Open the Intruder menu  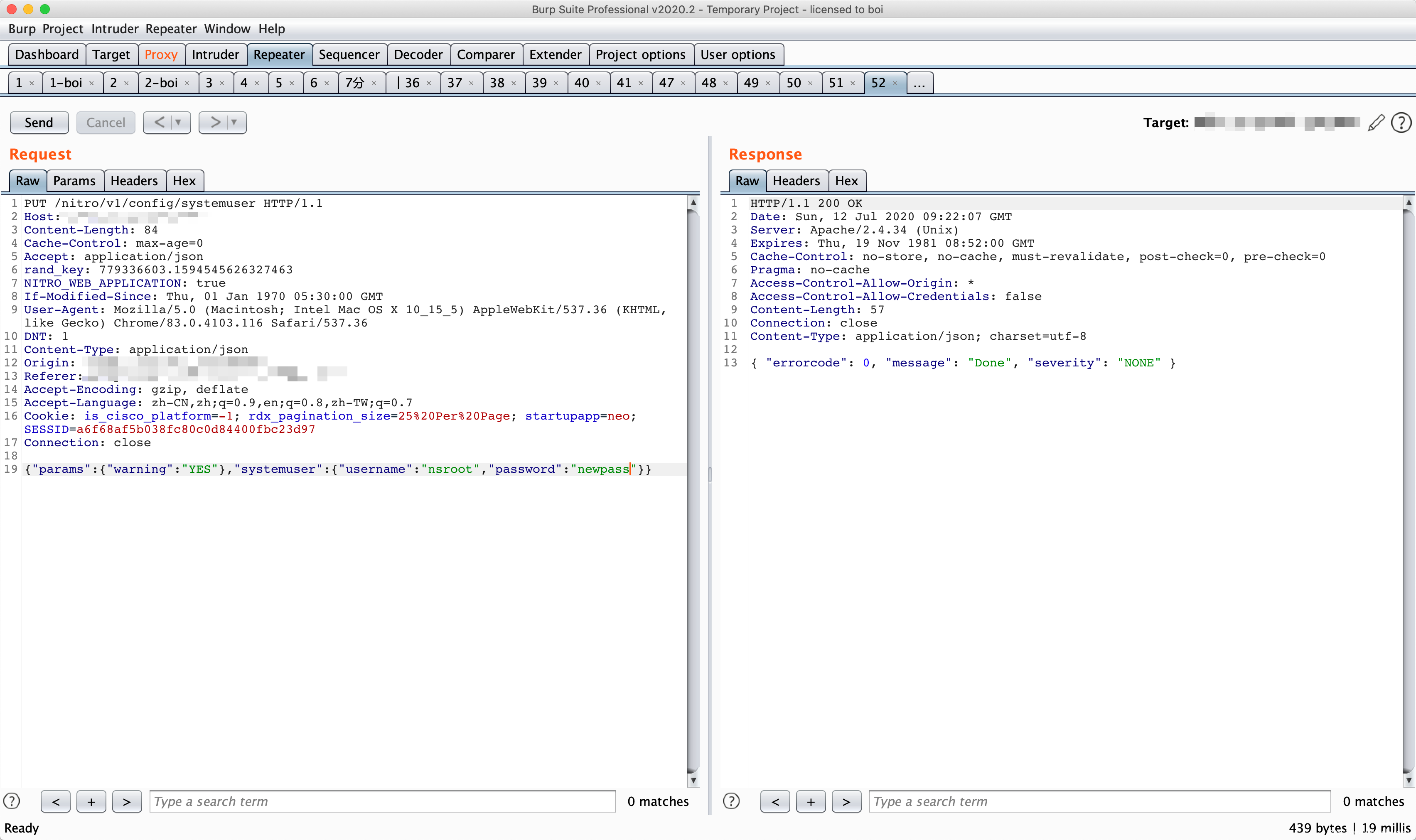pyautogui.click(x=114, y=29)
